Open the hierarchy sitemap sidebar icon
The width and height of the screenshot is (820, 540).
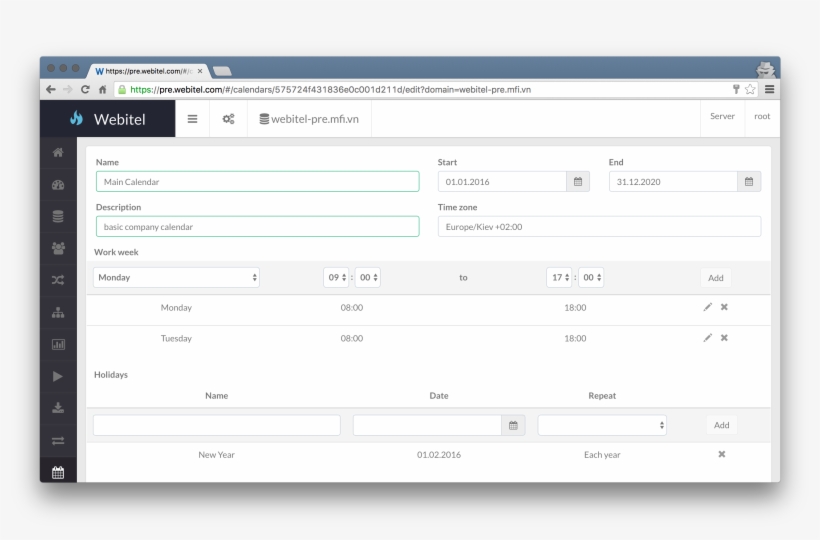[58, 313]
